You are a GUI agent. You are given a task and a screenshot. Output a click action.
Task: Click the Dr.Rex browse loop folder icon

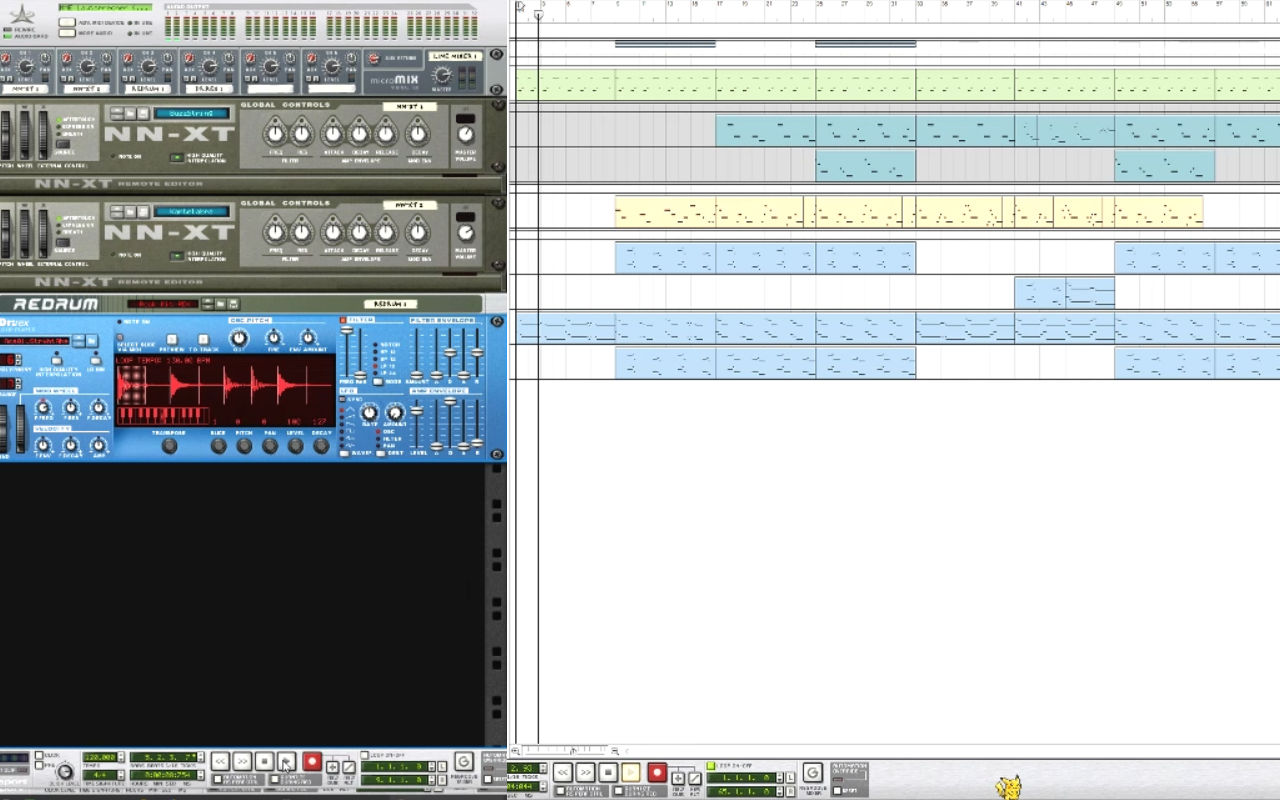[92, 341]
